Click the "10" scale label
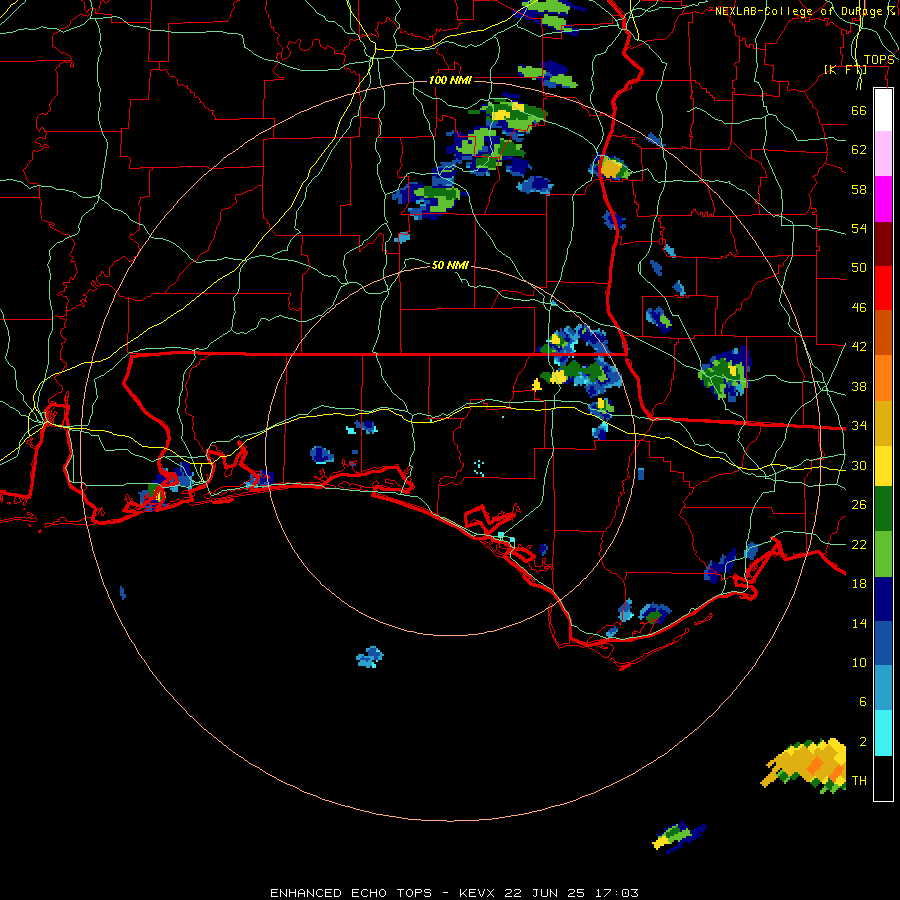The image size is (900, 900). 859,662
